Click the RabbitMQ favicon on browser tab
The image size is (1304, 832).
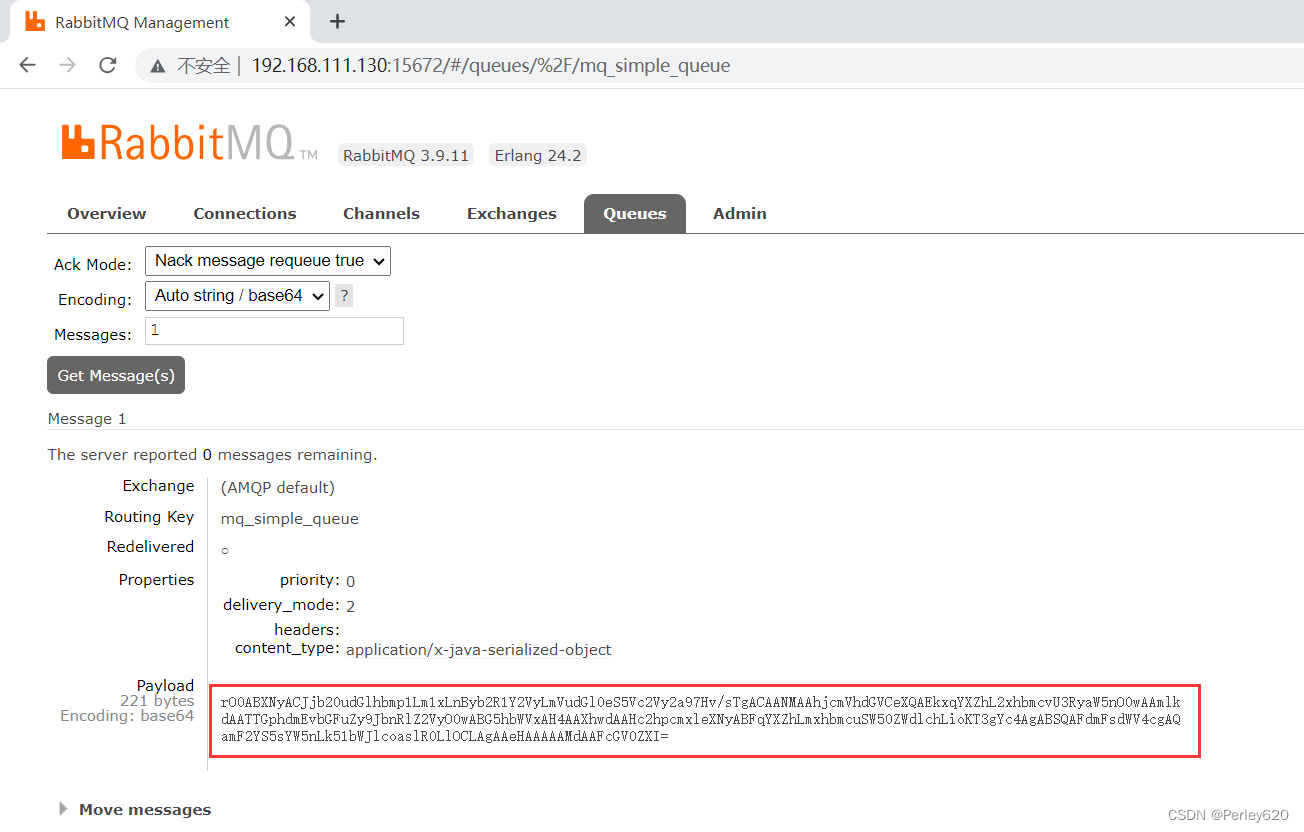(34, 21)
